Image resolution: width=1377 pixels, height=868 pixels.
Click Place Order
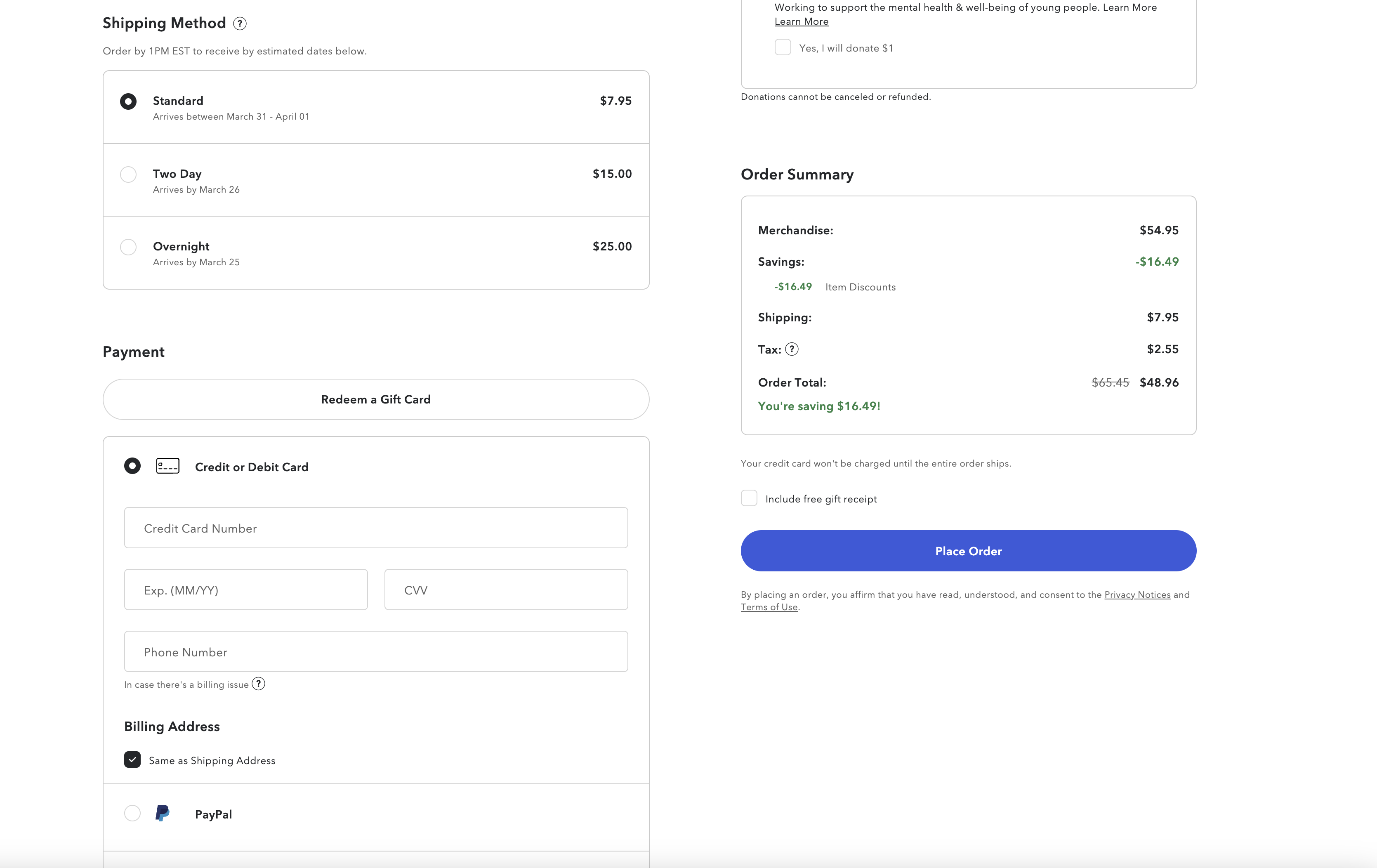[x=967, y=551]
